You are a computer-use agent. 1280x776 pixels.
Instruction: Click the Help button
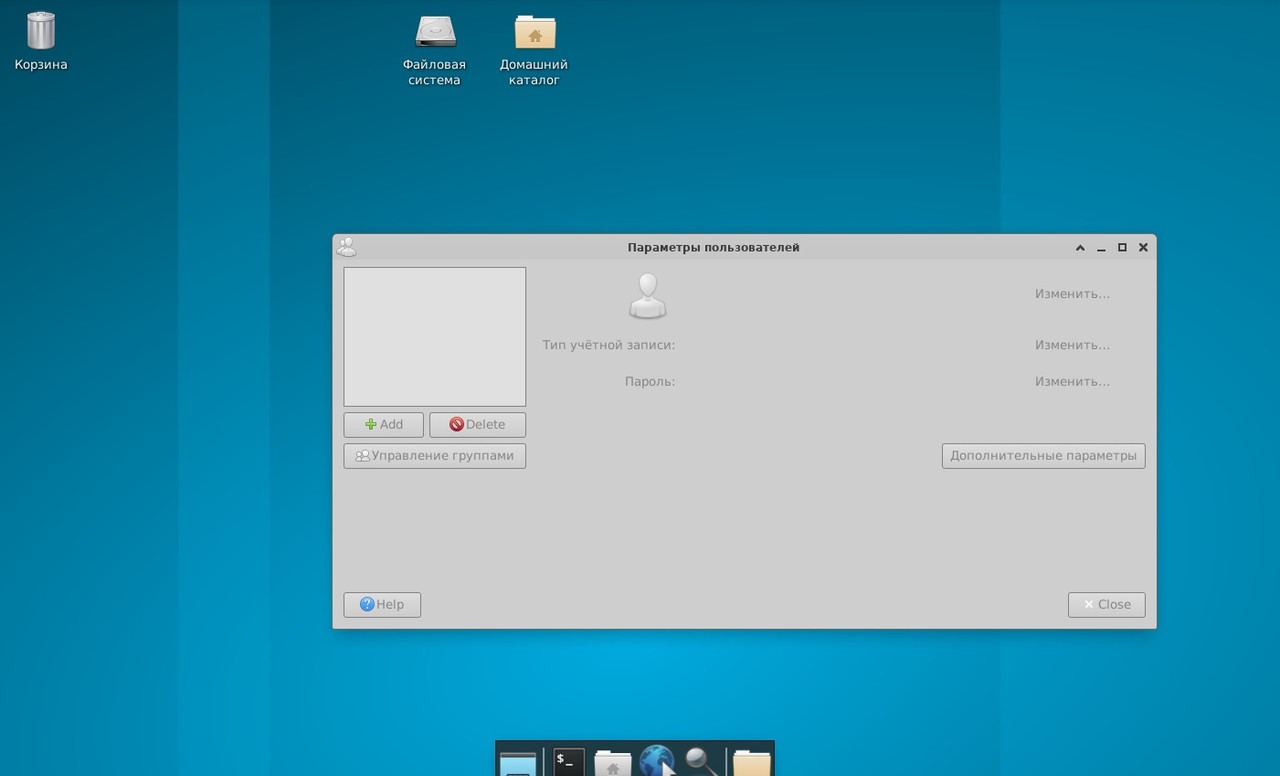click(382, 605)
